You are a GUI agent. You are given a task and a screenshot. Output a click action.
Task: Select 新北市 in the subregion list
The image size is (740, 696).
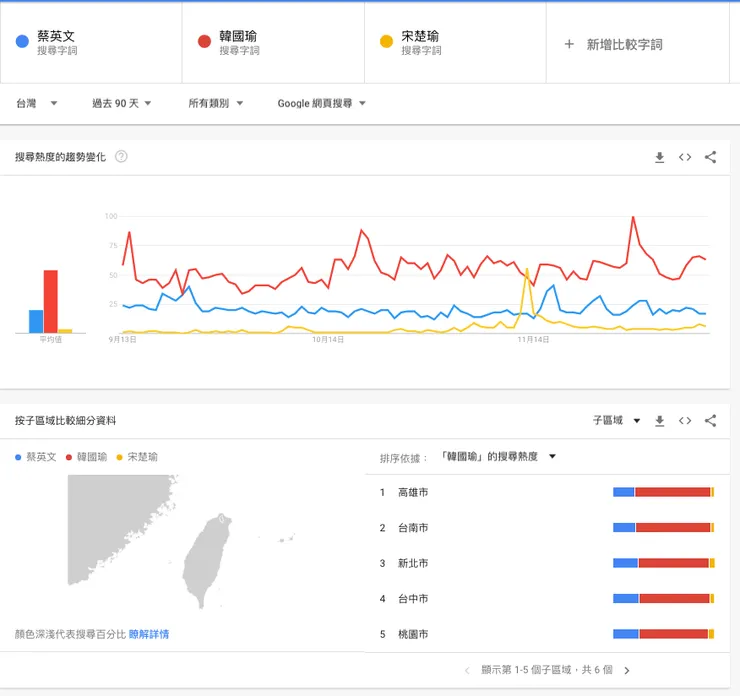click(x=413, y=563)
